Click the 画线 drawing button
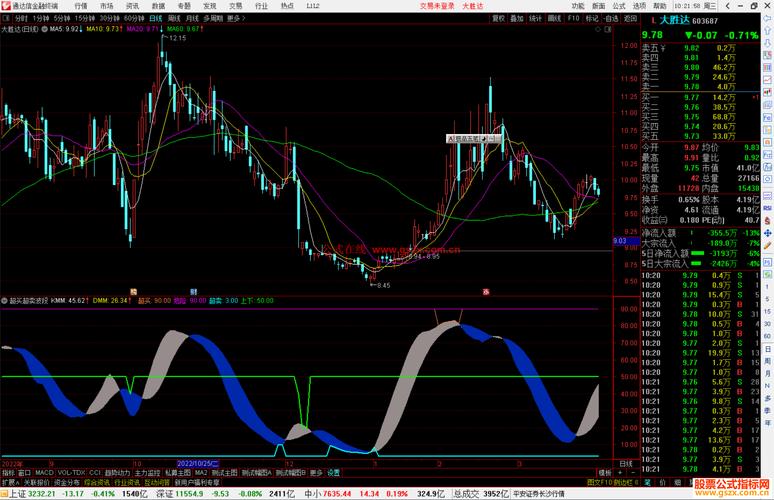 tap(554, 18)
